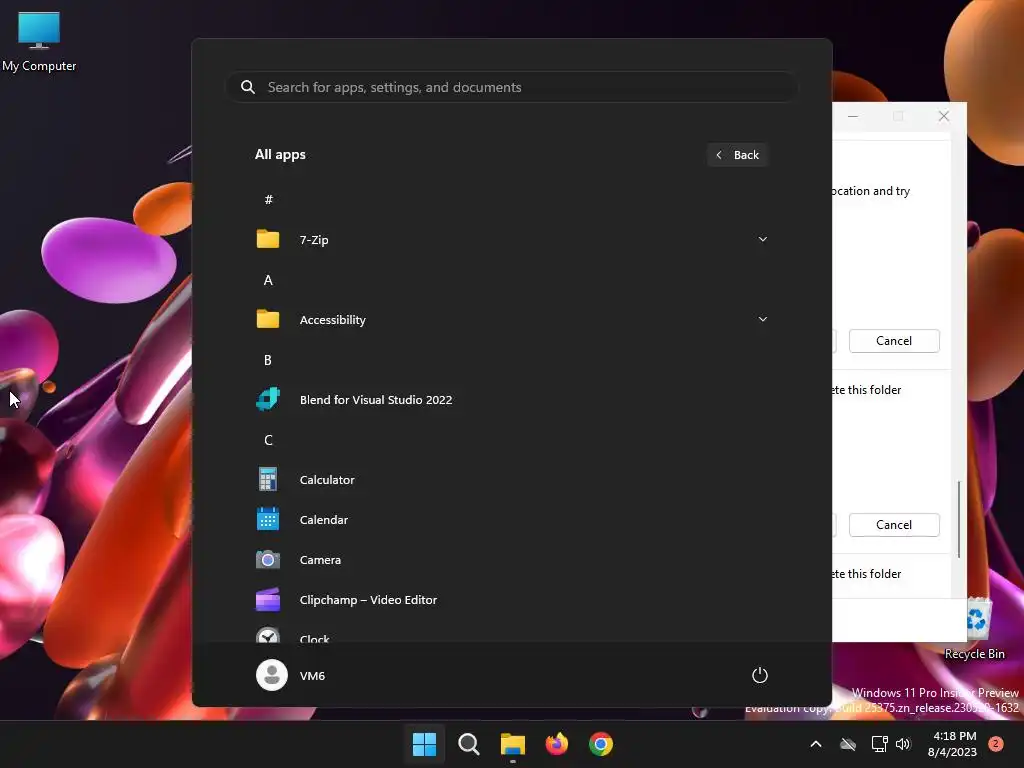Click the VM6 user avatar

(272, 675)
